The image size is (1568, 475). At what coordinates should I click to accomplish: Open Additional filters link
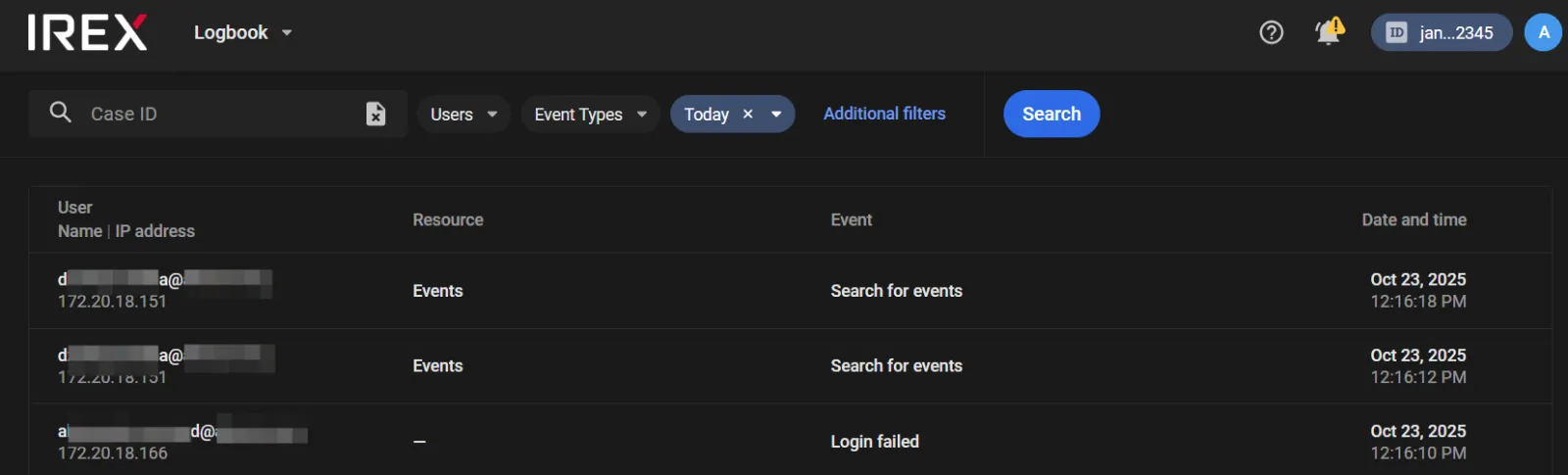(884, 114)
